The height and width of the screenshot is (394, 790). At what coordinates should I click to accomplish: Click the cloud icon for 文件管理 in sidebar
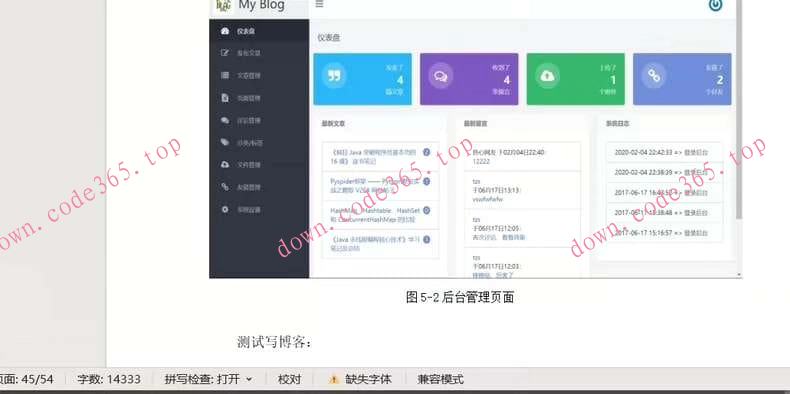pos(225,165)
